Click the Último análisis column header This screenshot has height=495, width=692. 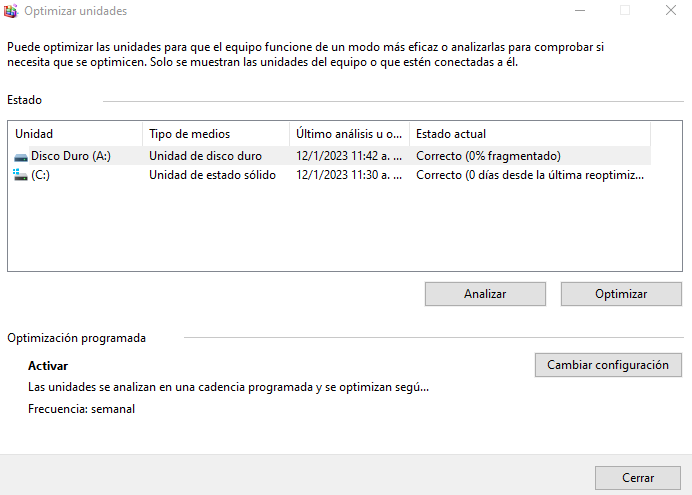click(x=349, y=134)
